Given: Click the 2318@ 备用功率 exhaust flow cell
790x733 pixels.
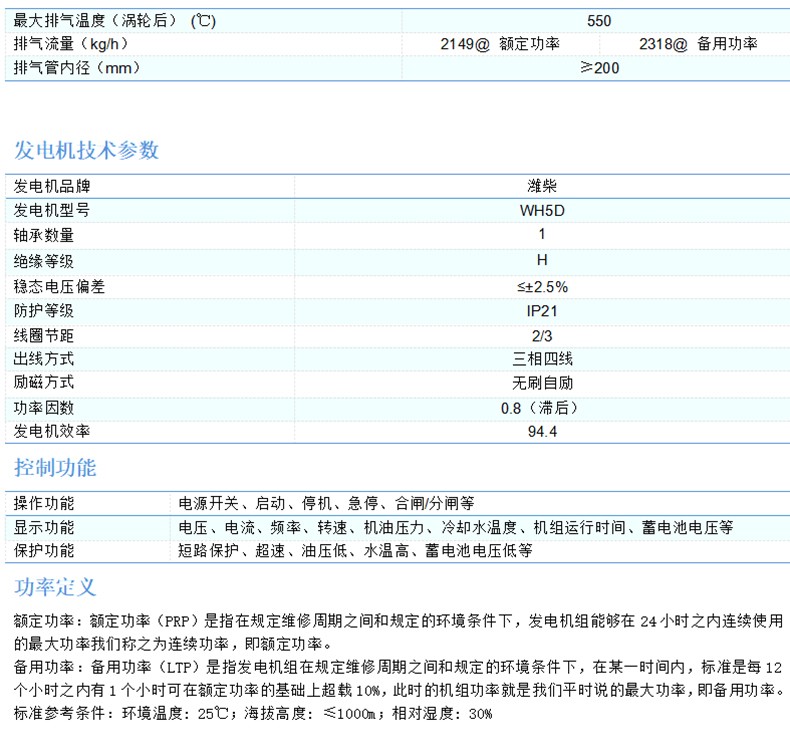Looking at the screenshot, I should point(697,44).
